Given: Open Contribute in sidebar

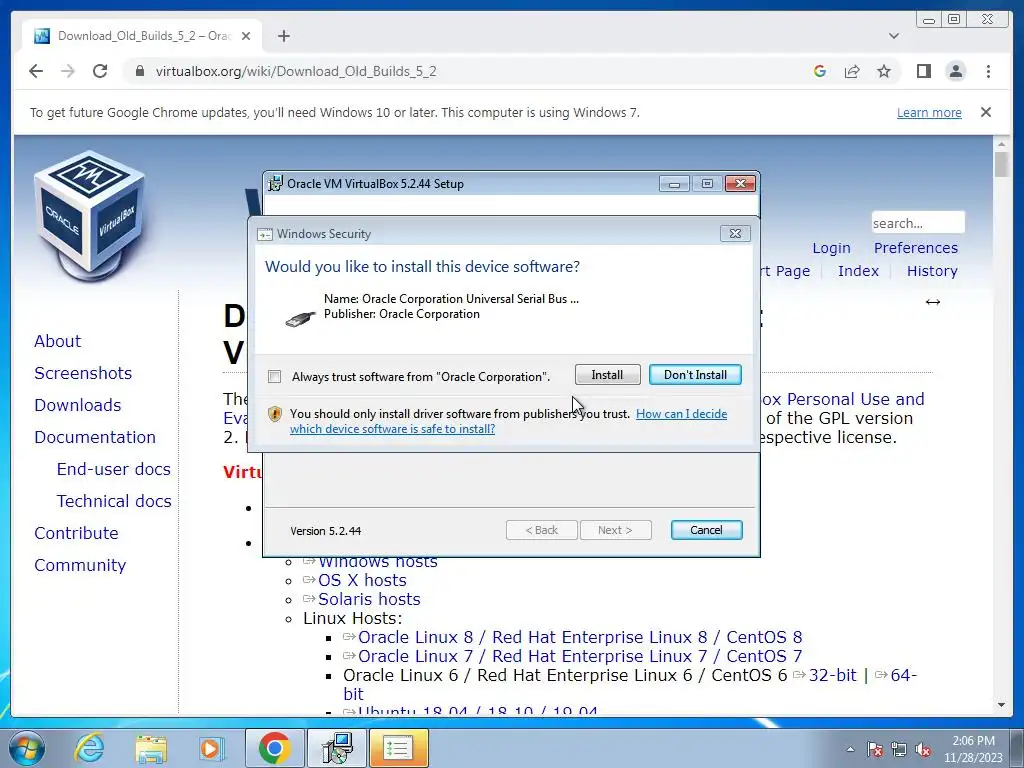Looking at the screenshot, I should (76, 533).
